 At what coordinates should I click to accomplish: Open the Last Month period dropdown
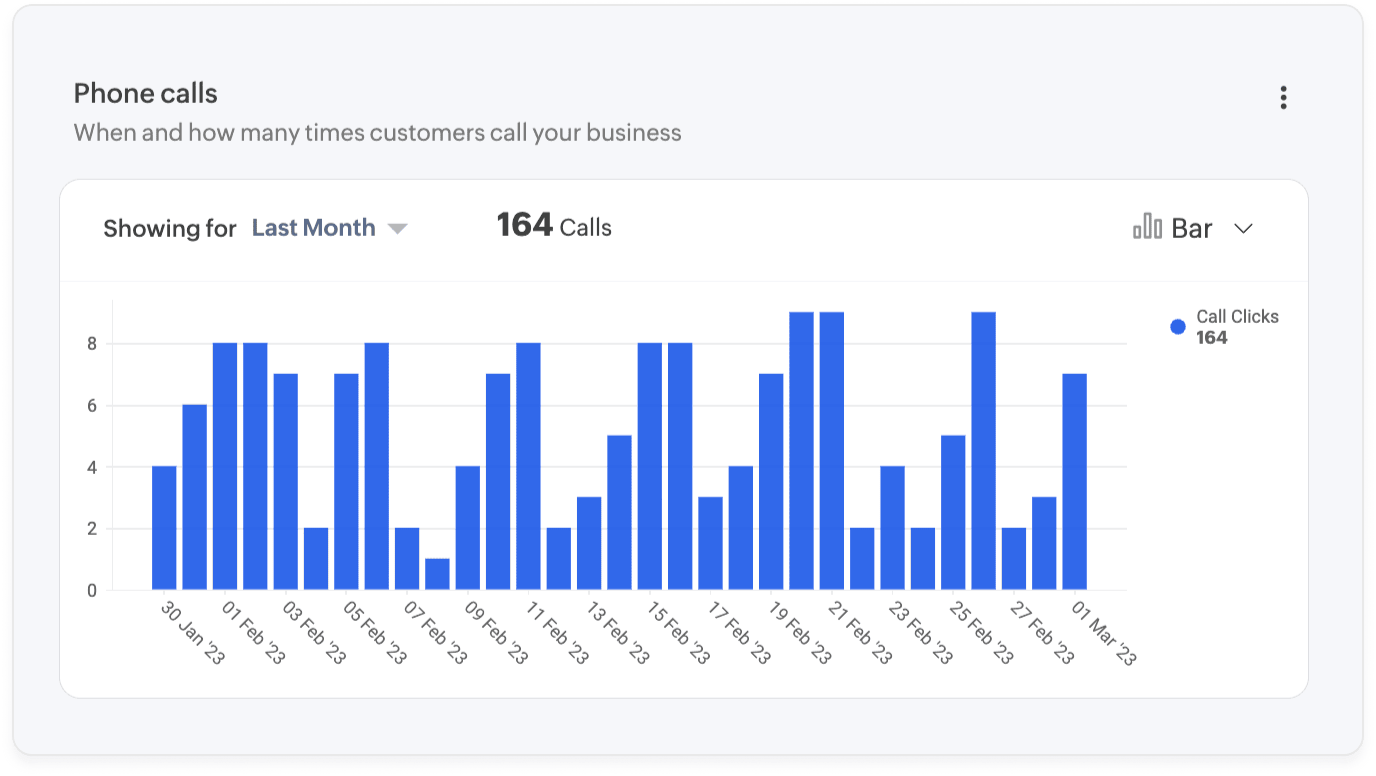tap(314, 228)
